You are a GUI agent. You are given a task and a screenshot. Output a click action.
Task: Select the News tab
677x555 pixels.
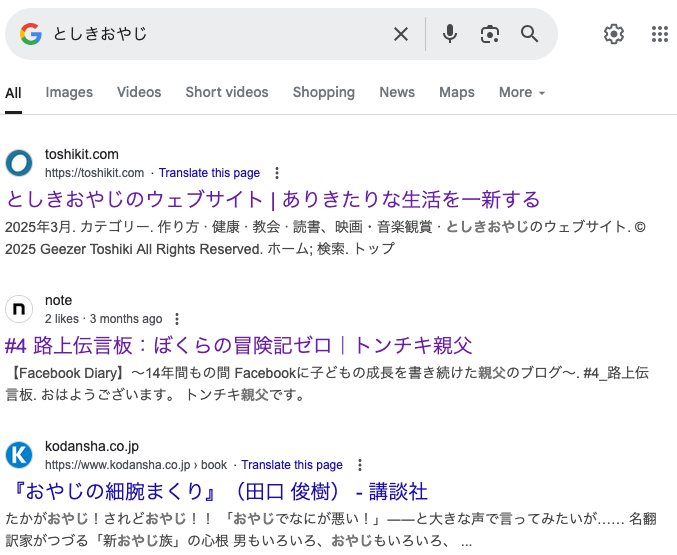pos(397,92)
